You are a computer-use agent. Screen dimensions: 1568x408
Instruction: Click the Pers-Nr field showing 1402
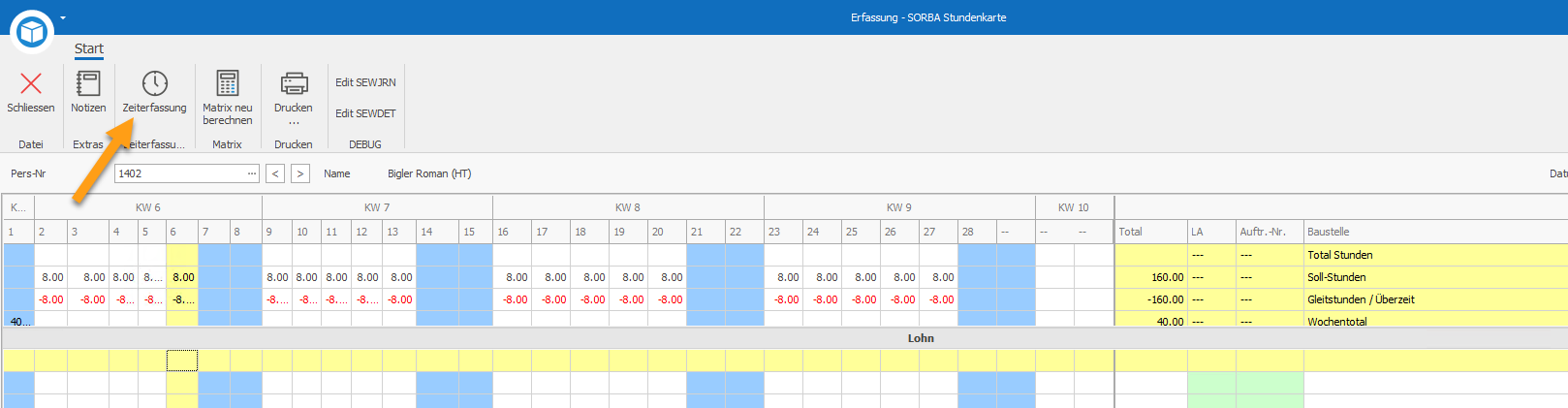click(180, 173)
